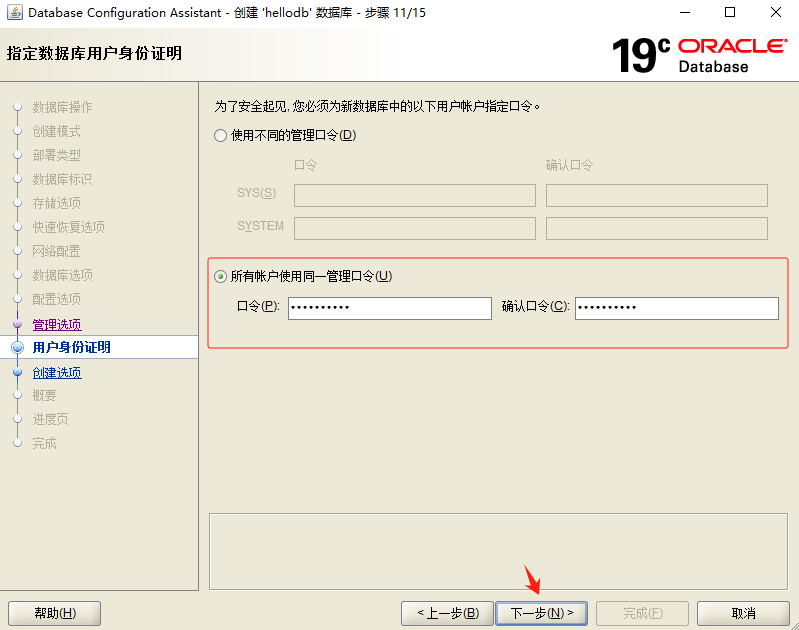The image size is (799, 630).
Task: Go back with 上一步(B) button
Action: pos(447,613)
